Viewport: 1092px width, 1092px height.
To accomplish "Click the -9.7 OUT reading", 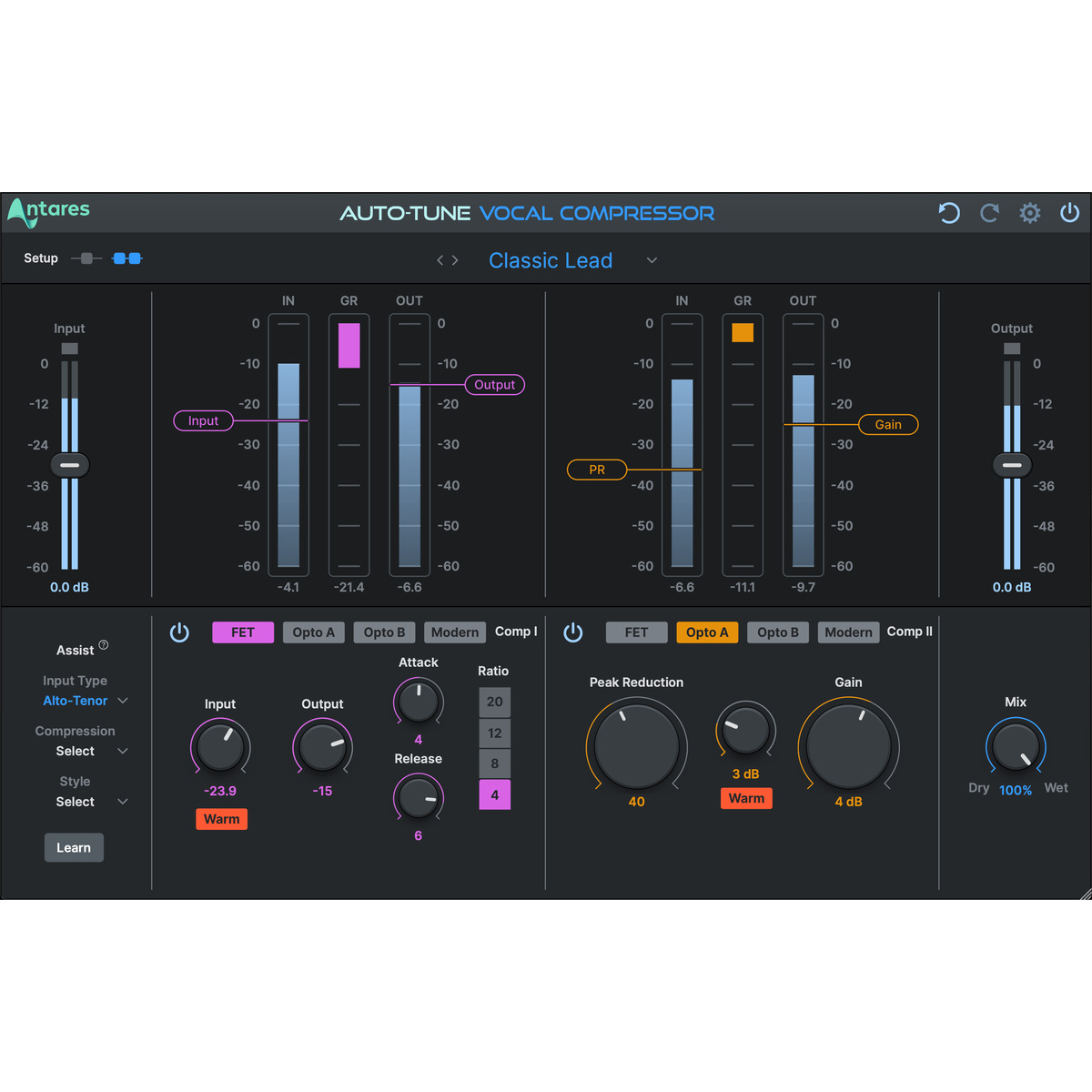I will click(x=804, y=587).
